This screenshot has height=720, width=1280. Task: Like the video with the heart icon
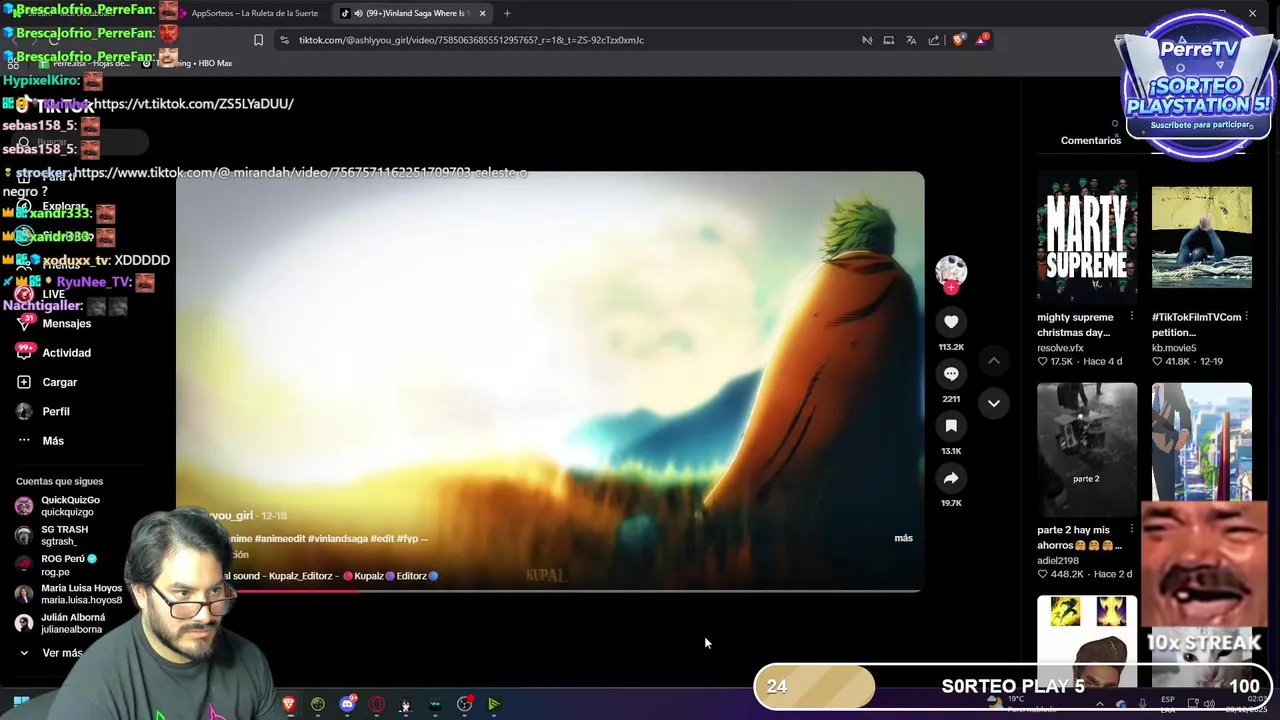(x=951, y=322)
